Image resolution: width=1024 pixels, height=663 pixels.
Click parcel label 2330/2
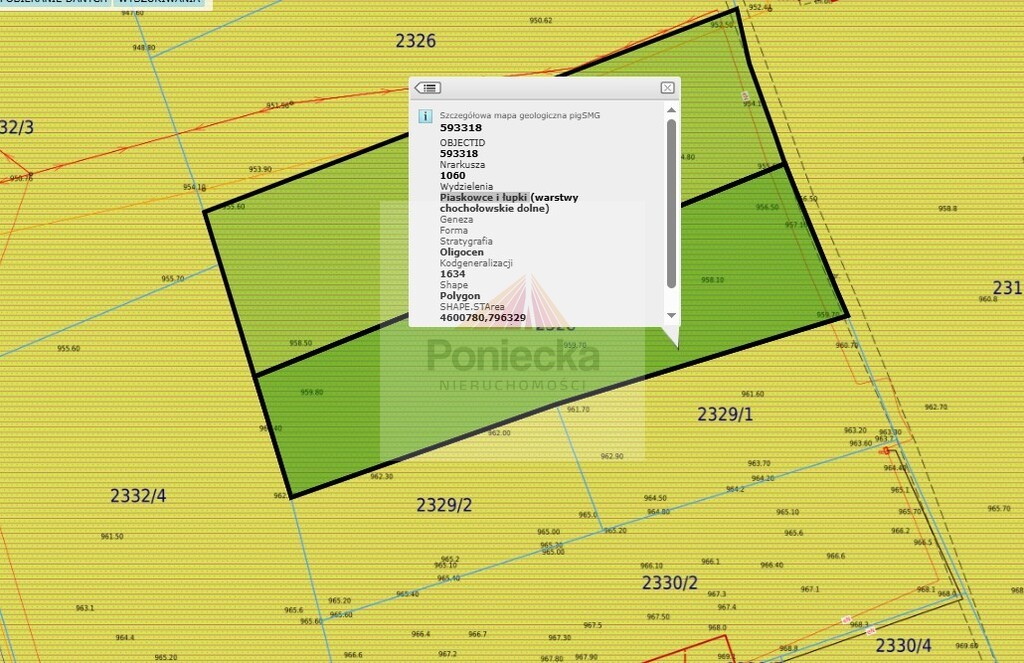click(x=670, y=583)
